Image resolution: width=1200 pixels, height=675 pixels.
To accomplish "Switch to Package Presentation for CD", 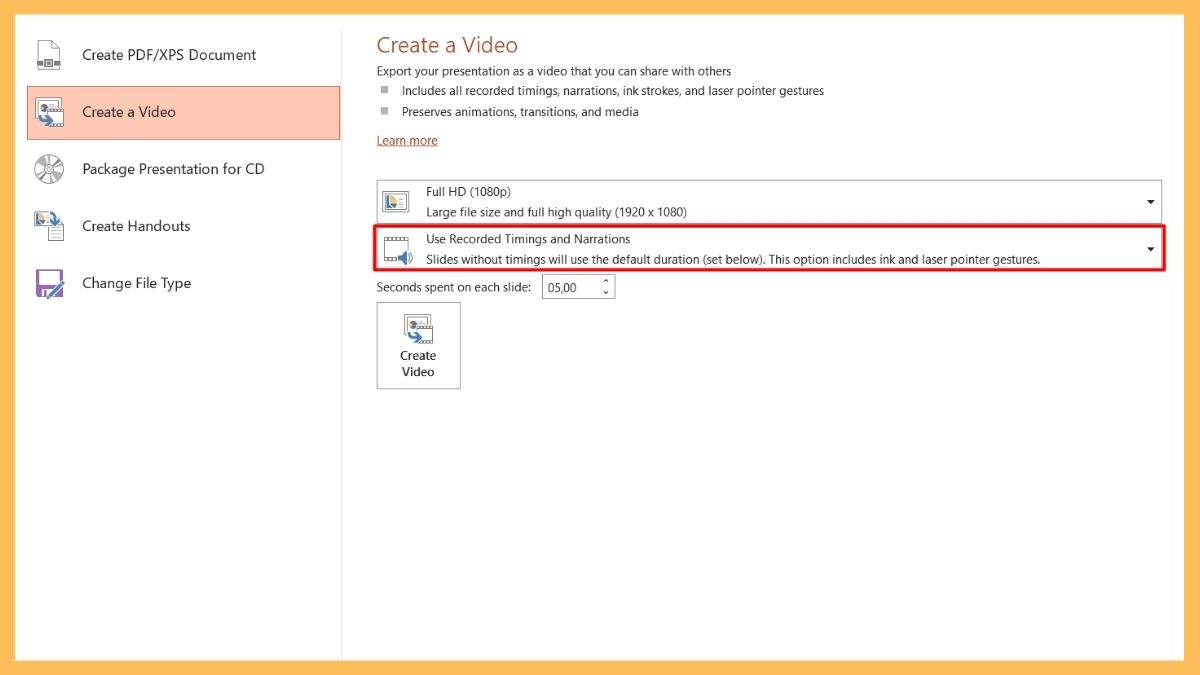I will click(x=172, y=168).
